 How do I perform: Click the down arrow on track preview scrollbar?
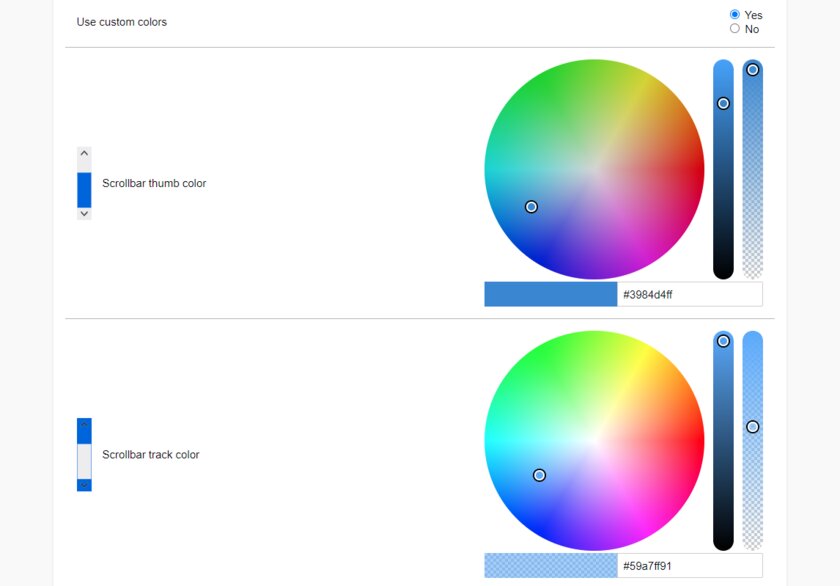(x=84, y=485)
